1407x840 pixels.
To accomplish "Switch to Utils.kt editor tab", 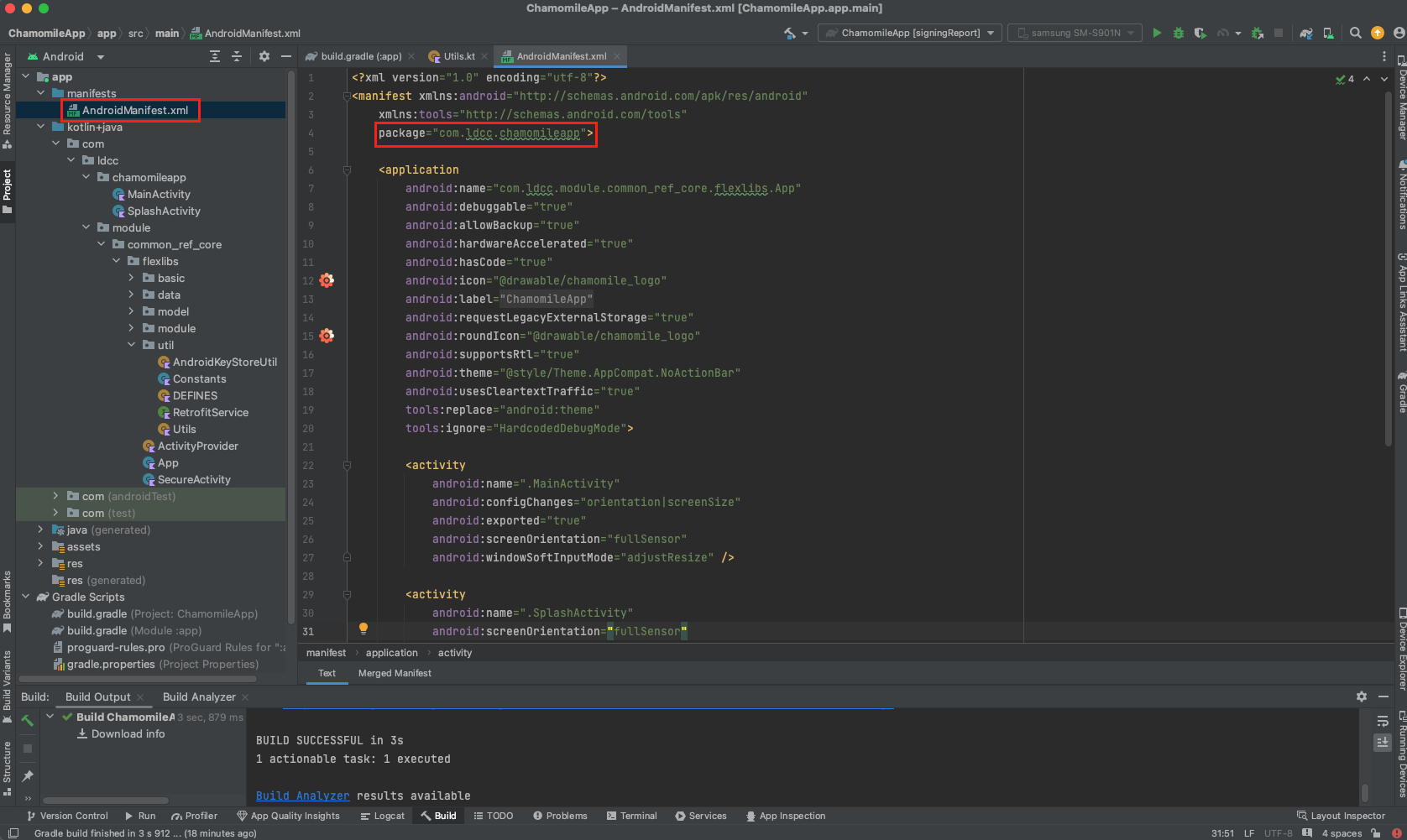I will (458, 56).
